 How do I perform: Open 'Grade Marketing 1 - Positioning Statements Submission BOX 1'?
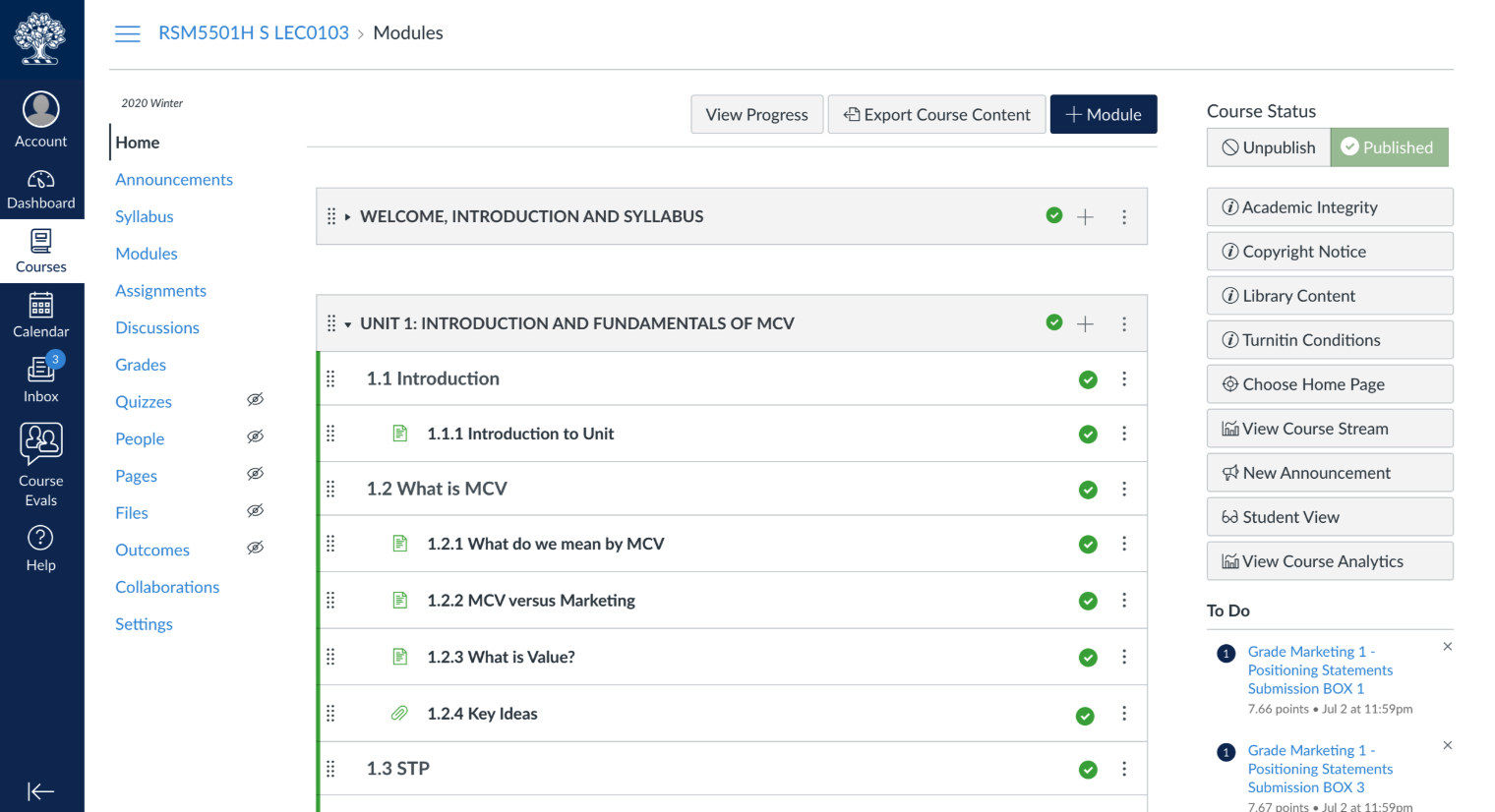pos(1320,669)
